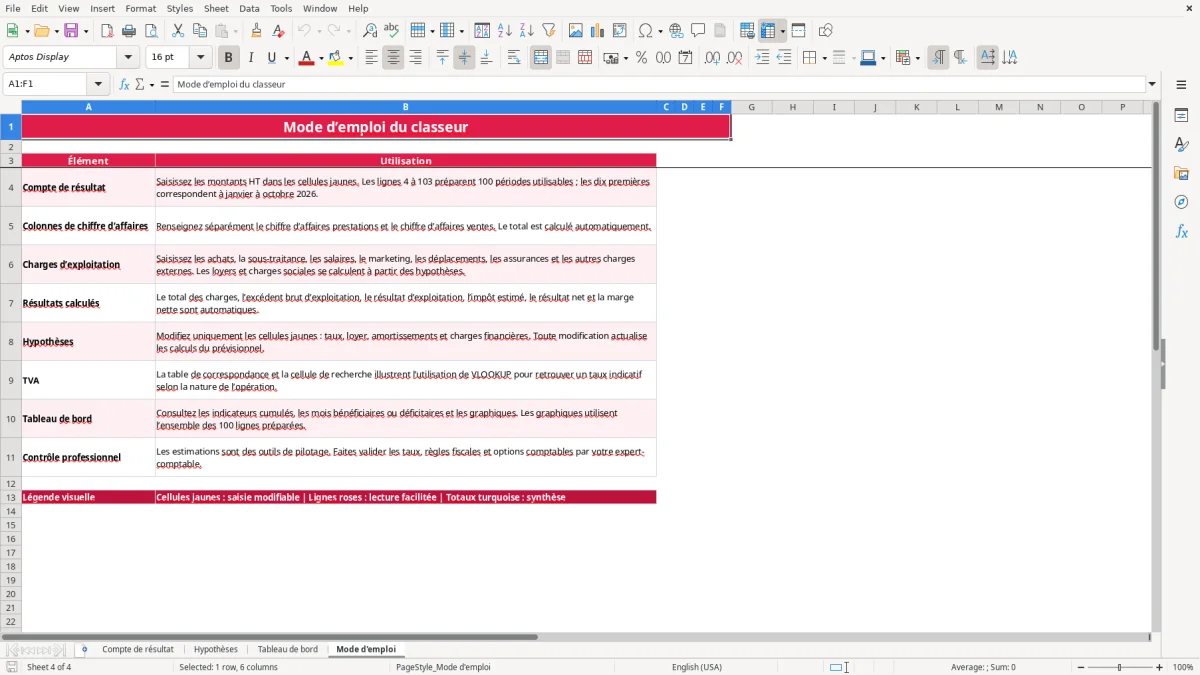Switch to Compte de résultat sheet tab

click(x=138, y=649)
